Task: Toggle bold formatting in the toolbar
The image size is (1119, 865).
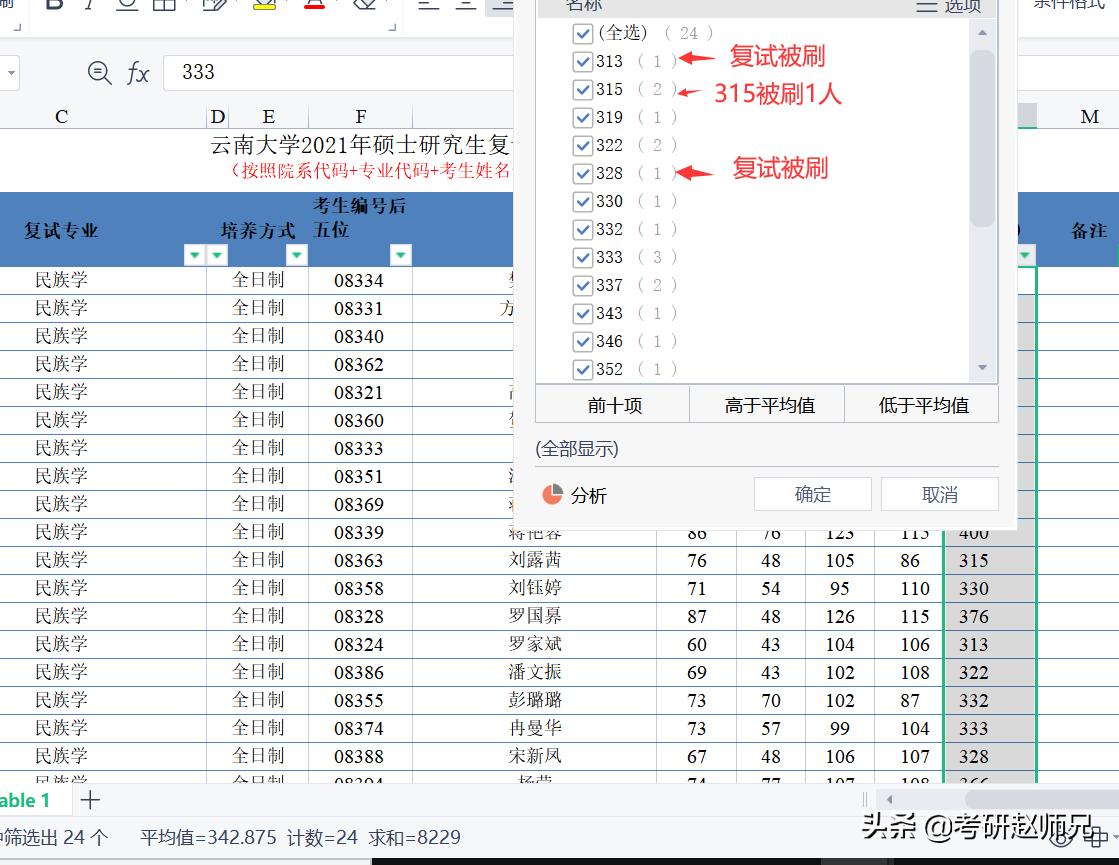Action: 55,4
